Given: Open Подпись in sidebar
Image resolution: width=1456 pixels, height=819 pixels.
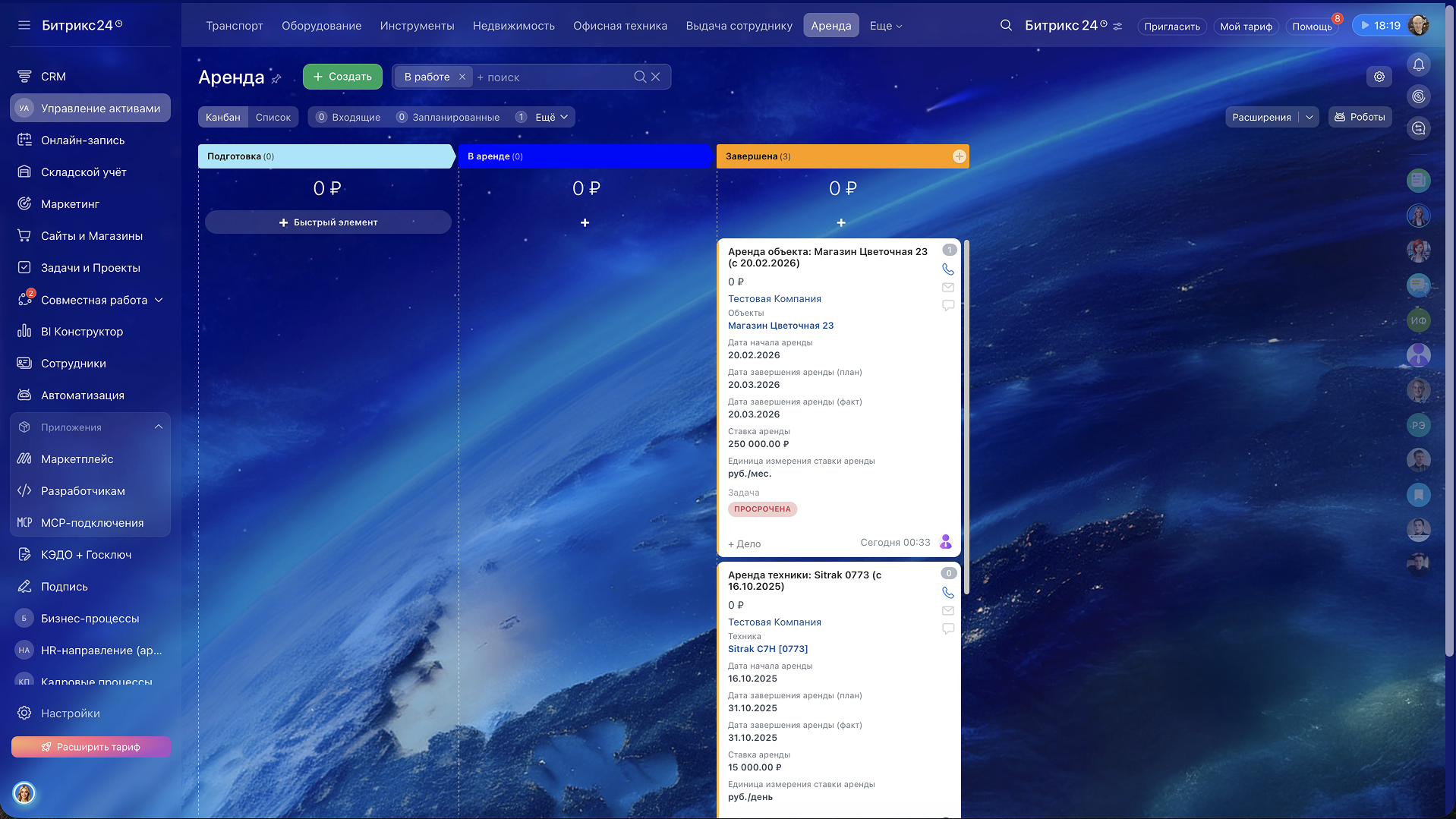Looking at the screenshot, I should pos(90,587).
